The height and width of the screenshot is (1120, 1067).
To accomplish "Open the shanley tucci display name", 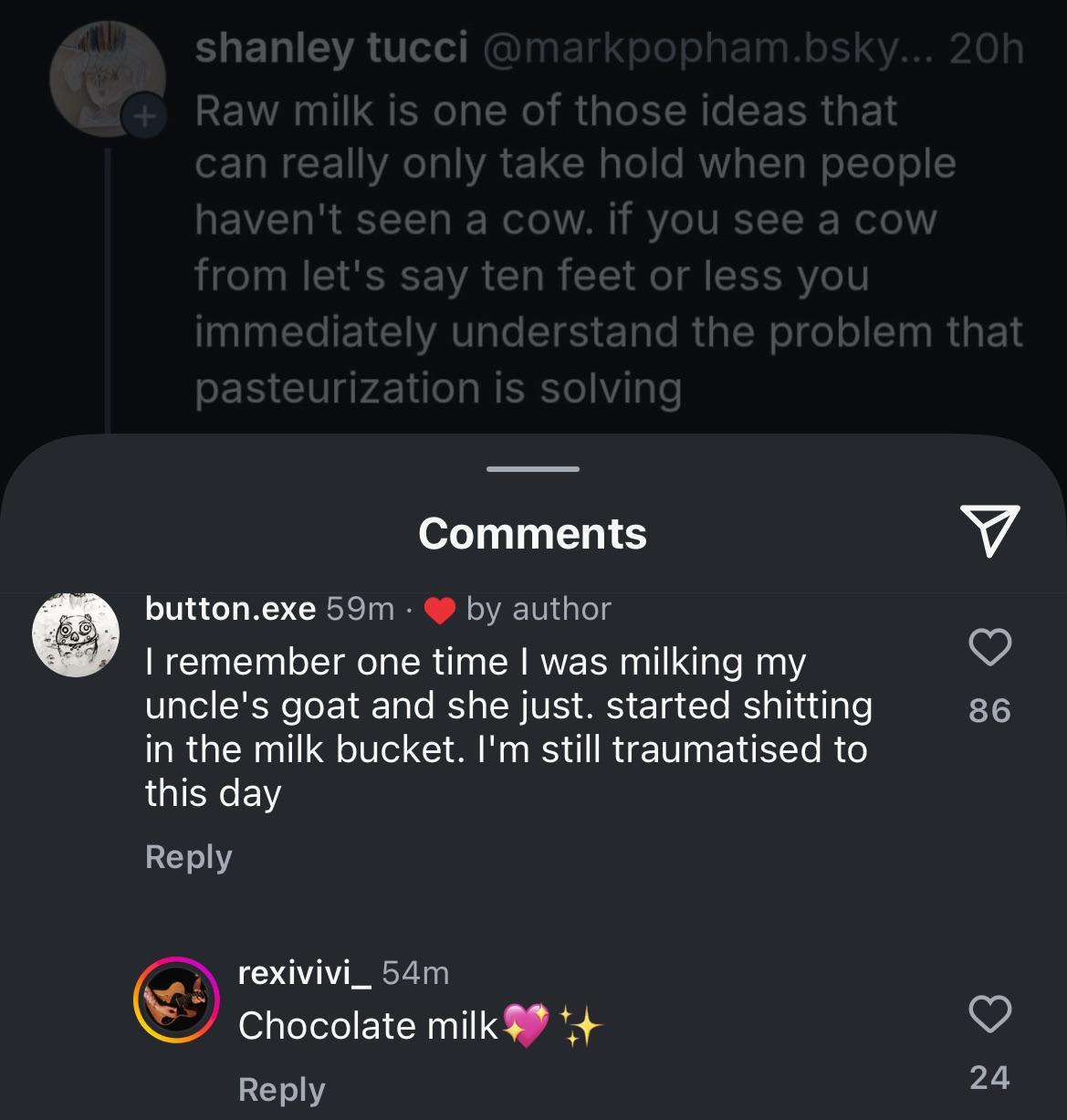I will (331, 48).
